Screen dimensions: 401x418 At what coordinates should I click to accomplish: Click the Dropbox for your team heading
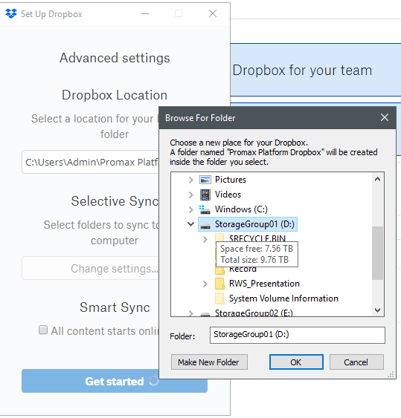tap(302, 70)
